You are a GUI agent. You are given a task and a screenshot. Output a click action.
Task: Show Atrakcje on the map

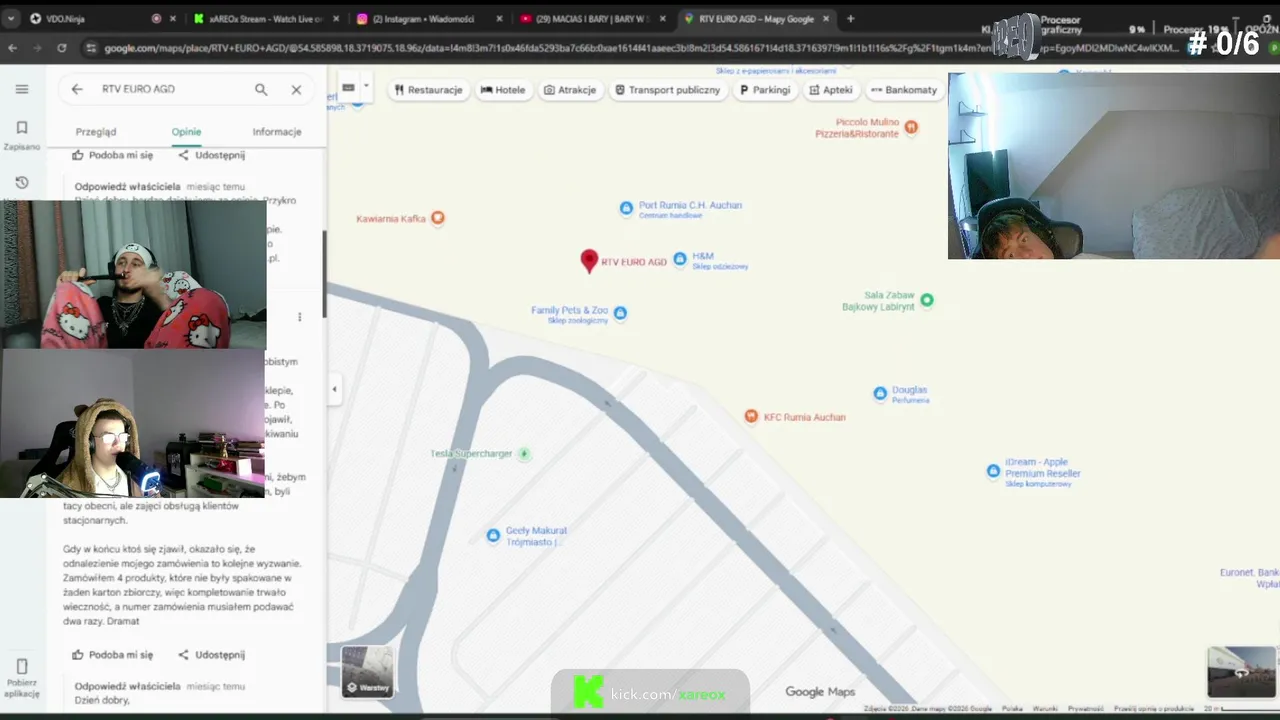click(x=570, y=90)
